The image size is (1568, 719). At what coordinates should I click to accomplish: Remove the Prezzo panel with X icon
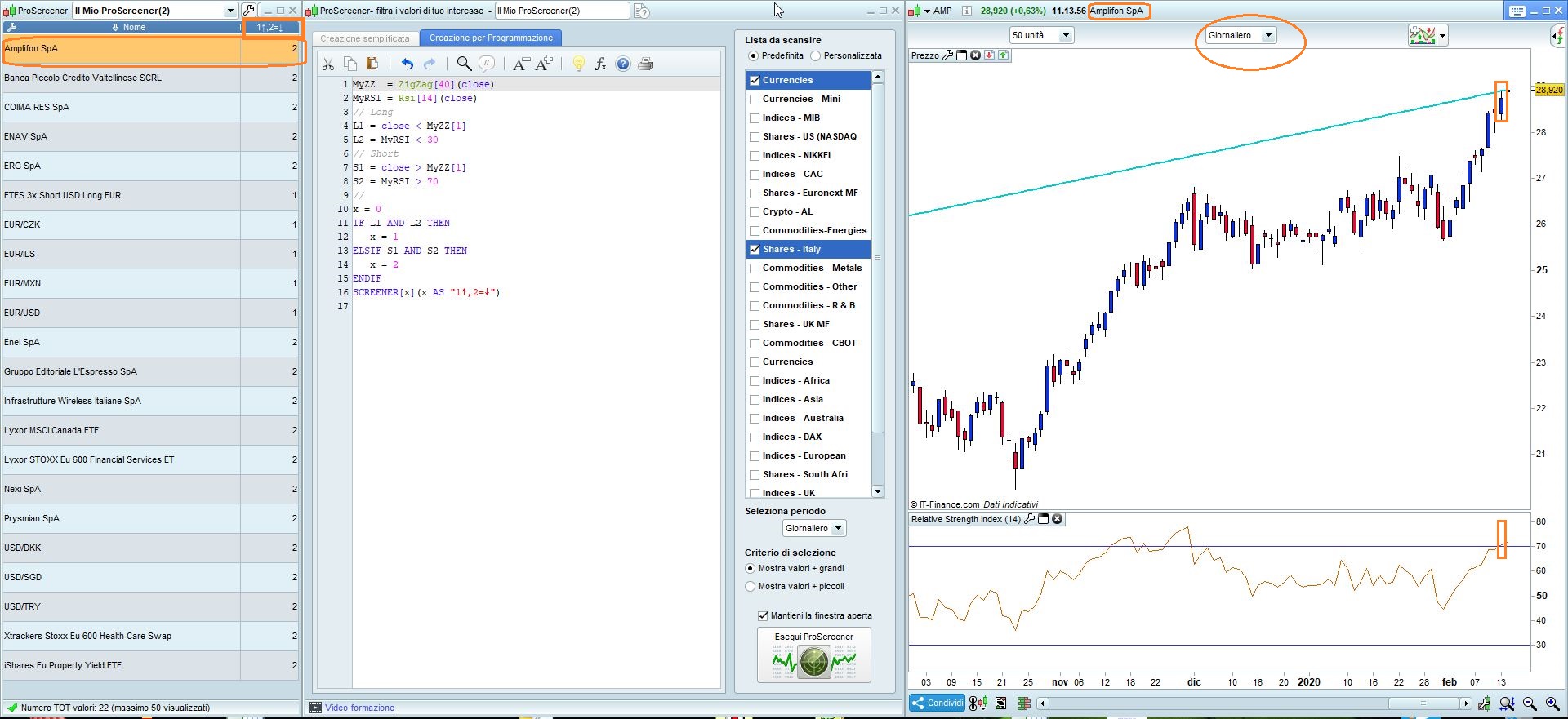[975, 55]
